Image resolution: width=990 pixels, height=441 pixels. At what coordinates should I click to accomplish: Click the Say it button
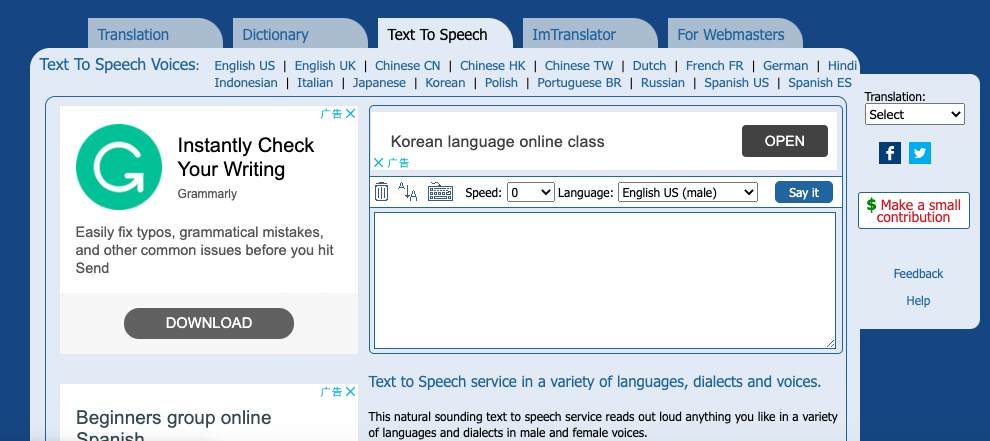(x=804, y=193)
